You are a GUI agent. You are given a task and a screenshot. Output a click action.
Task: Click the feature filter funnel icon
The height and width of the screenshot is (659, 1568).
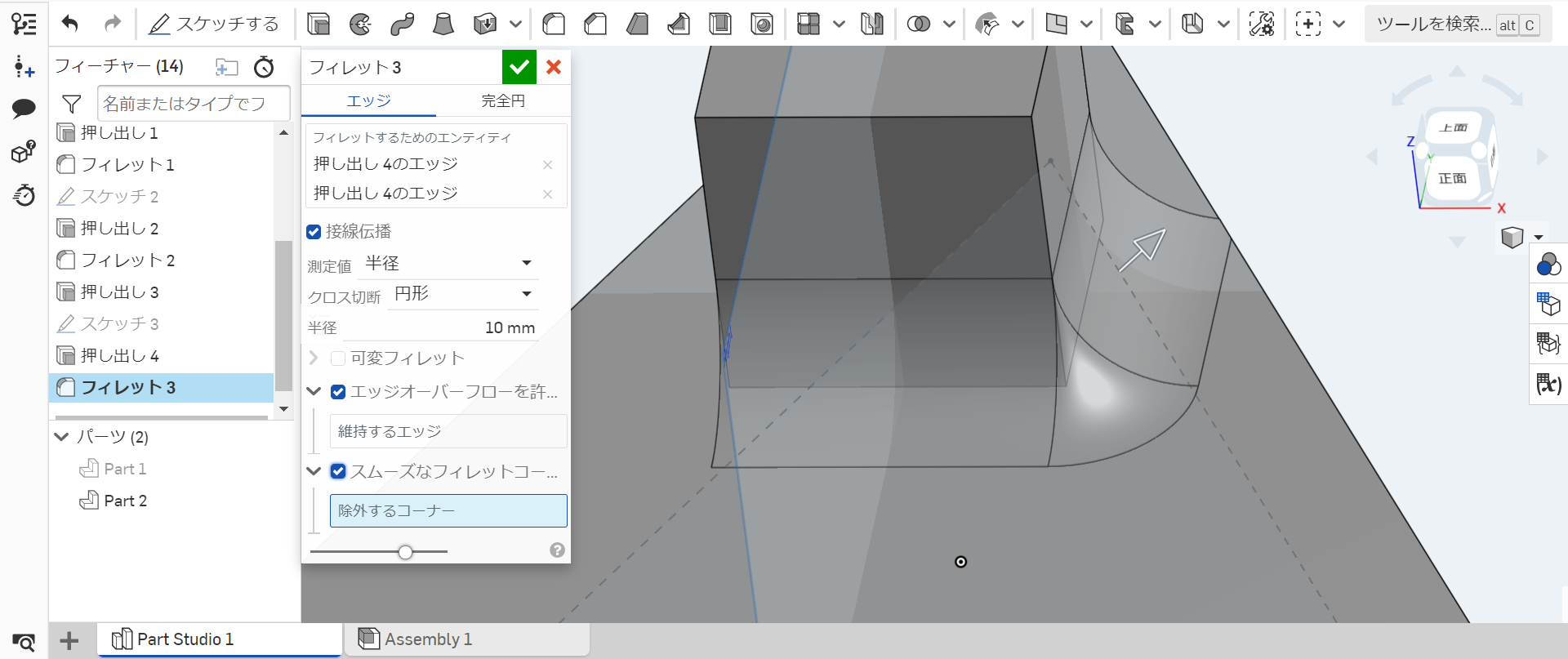coord(72,104)
